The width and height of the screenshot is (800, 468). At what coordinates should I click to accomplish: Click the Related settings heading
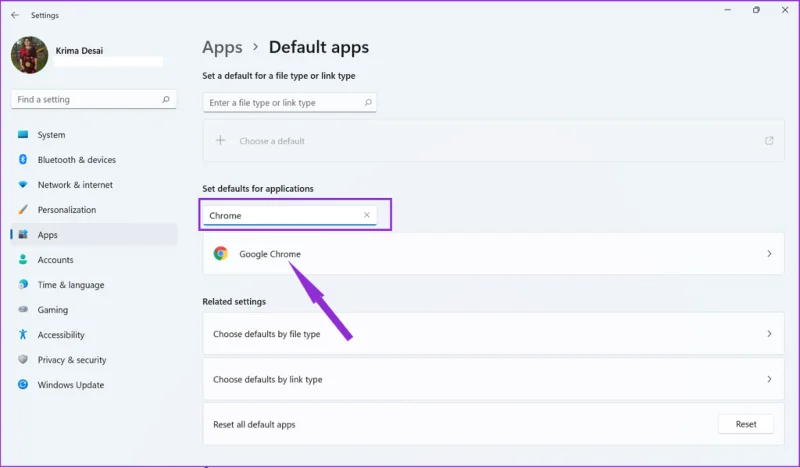click(234, 302)
